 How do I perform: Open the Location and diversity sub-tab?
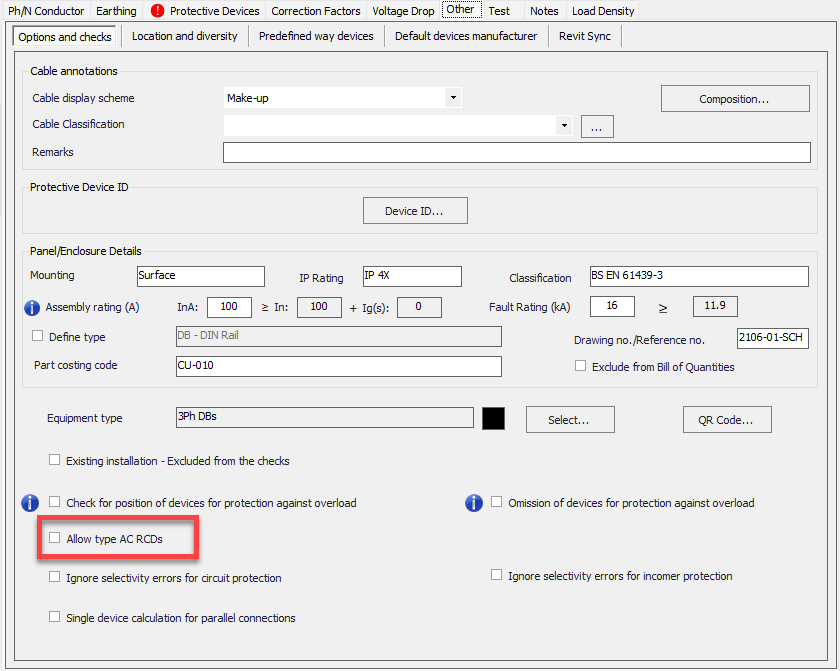pyautogui.click(x=185, y=36)
